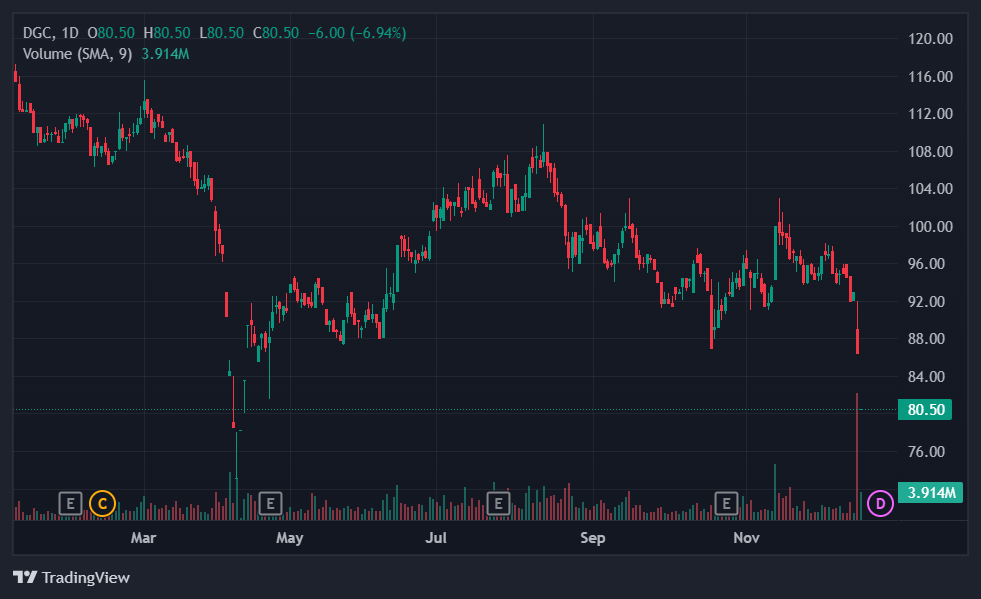Click the pink D dividend marker
The width and height of the screenshot is (981, 599).
pos(880,503)
